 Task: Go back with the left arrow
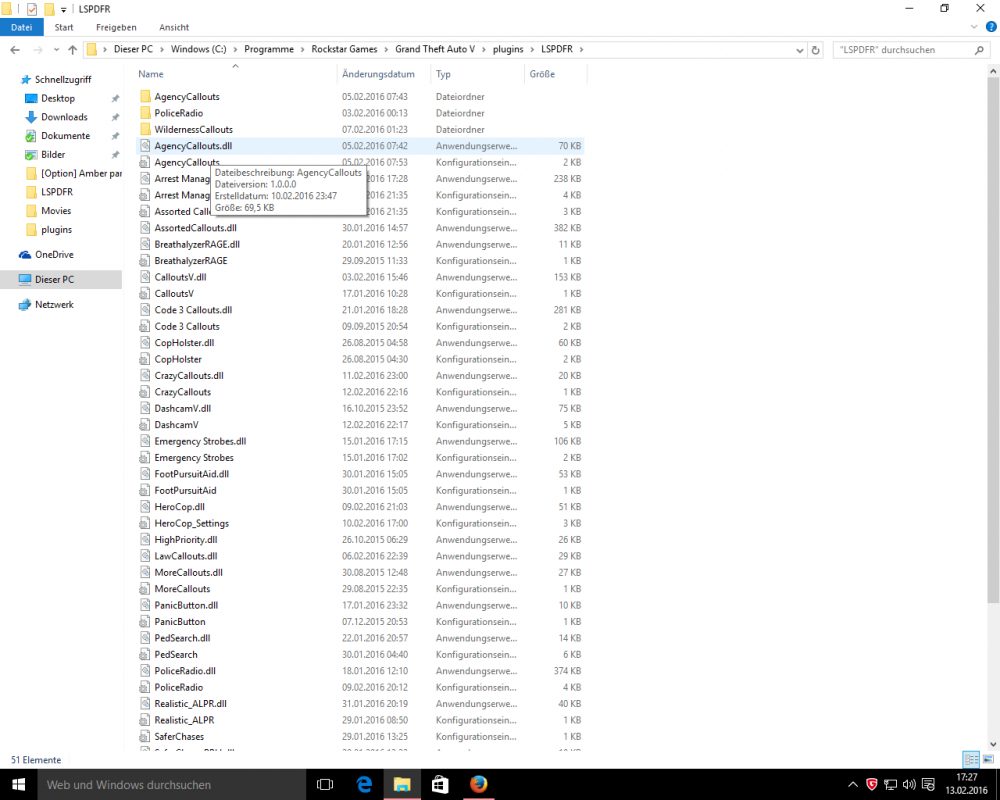pyautogui.click(x=15, y=50)
